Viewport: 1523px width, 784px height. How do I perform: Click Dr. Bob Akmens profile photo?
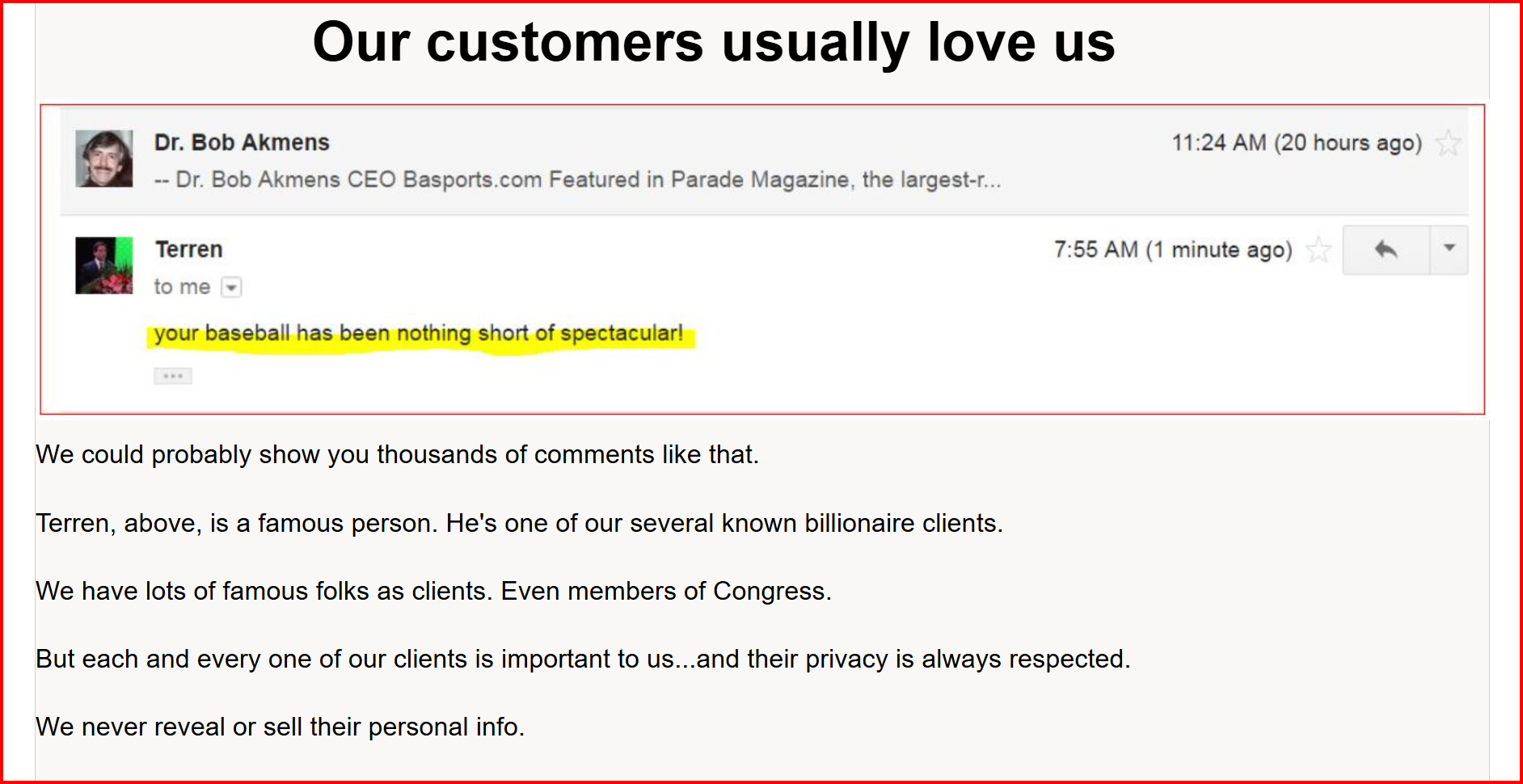coord(104,158)
